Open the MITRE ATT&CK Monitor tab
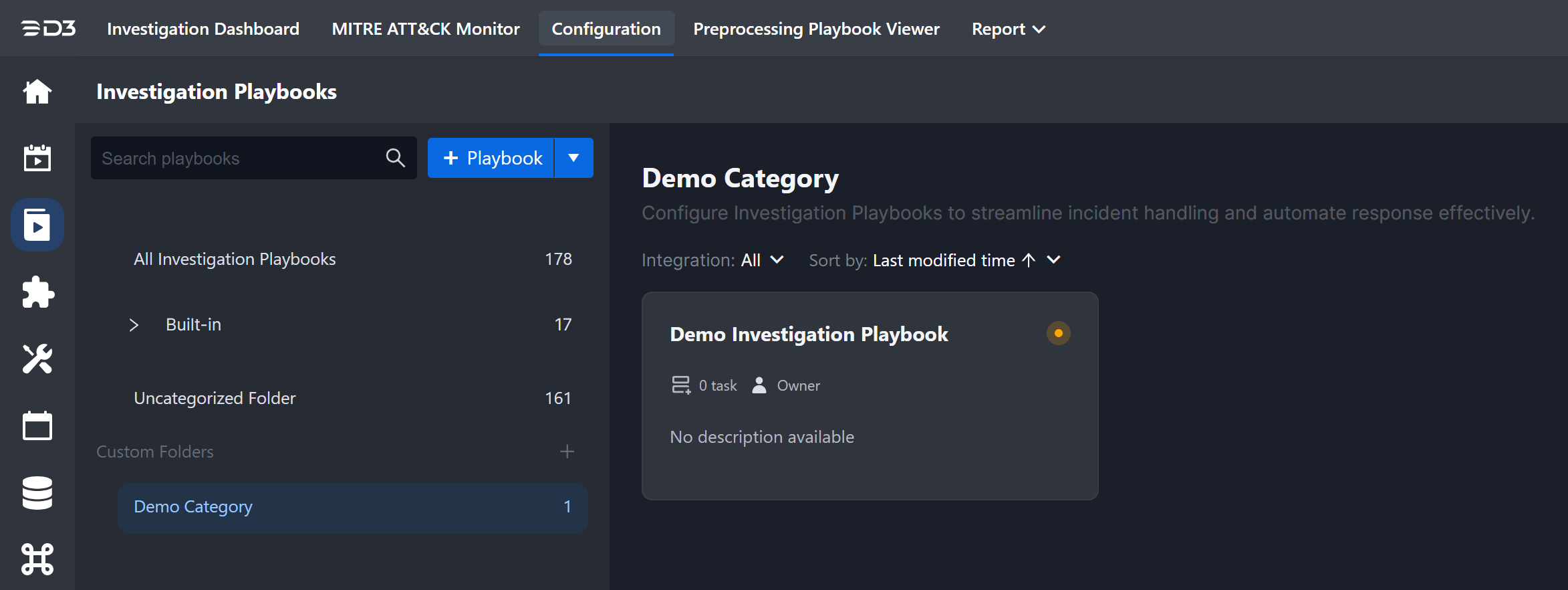 (426, 29)
